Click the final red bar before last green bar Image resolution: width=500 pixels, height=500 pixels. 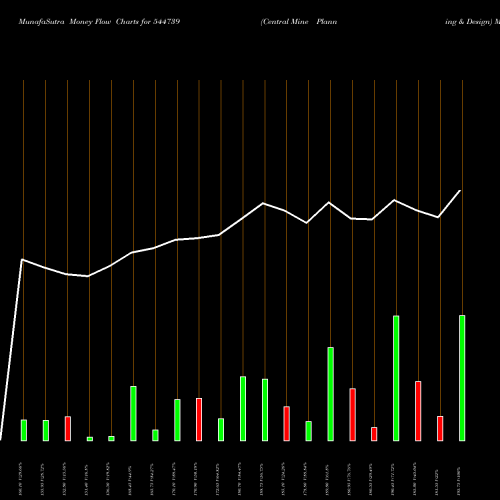coord(440,429)
